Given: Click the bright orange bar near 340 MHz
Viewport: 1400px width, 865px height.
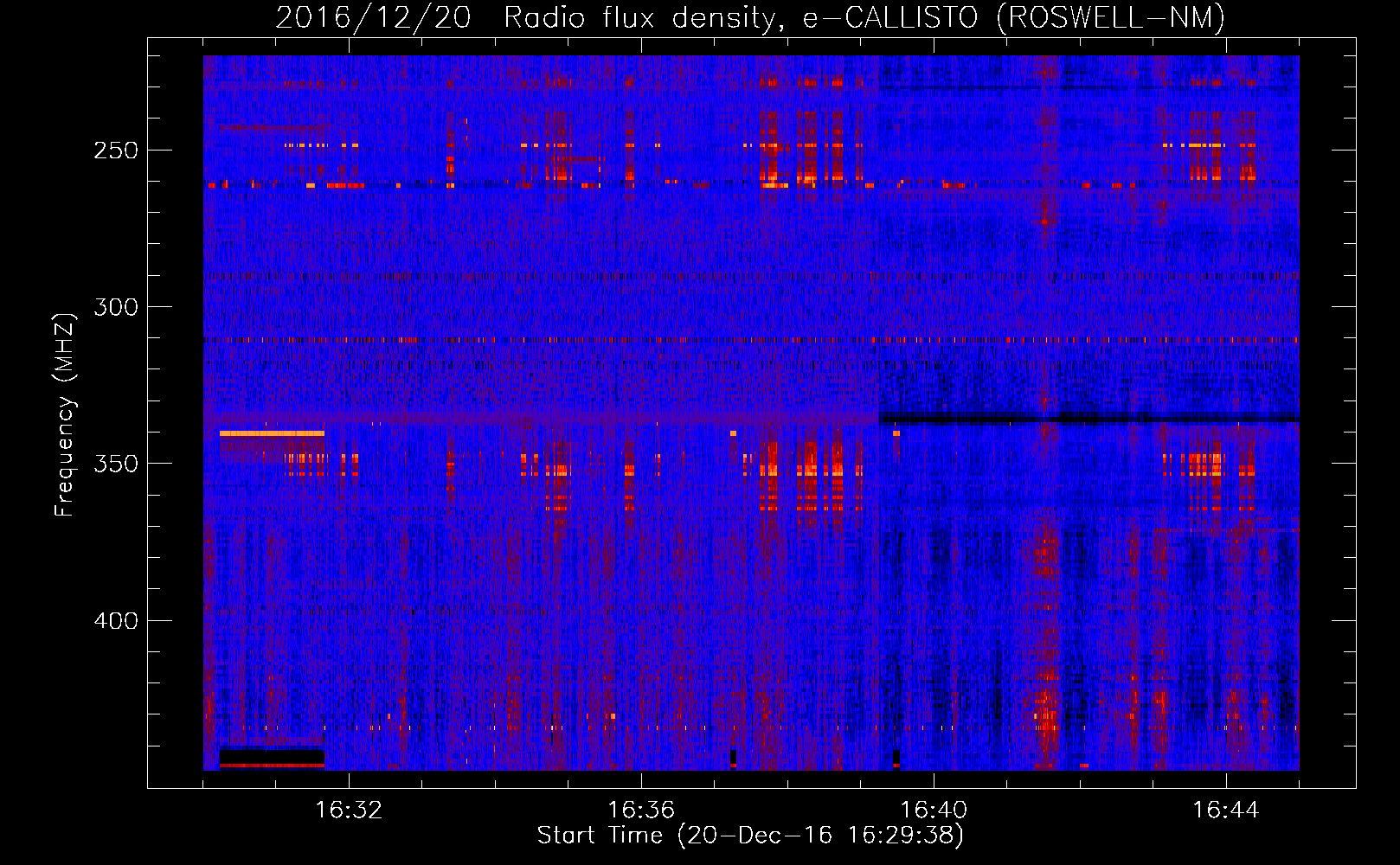Looking at the screenshot, I should click(272, 433).
